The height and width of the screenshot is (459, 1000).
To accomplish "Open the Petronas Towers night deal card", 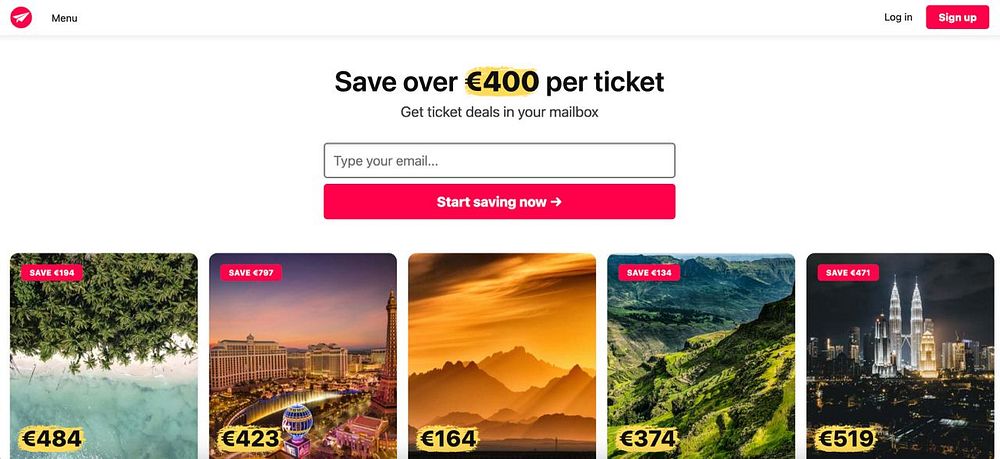I will pyautogui.click(x=901, y=356).
